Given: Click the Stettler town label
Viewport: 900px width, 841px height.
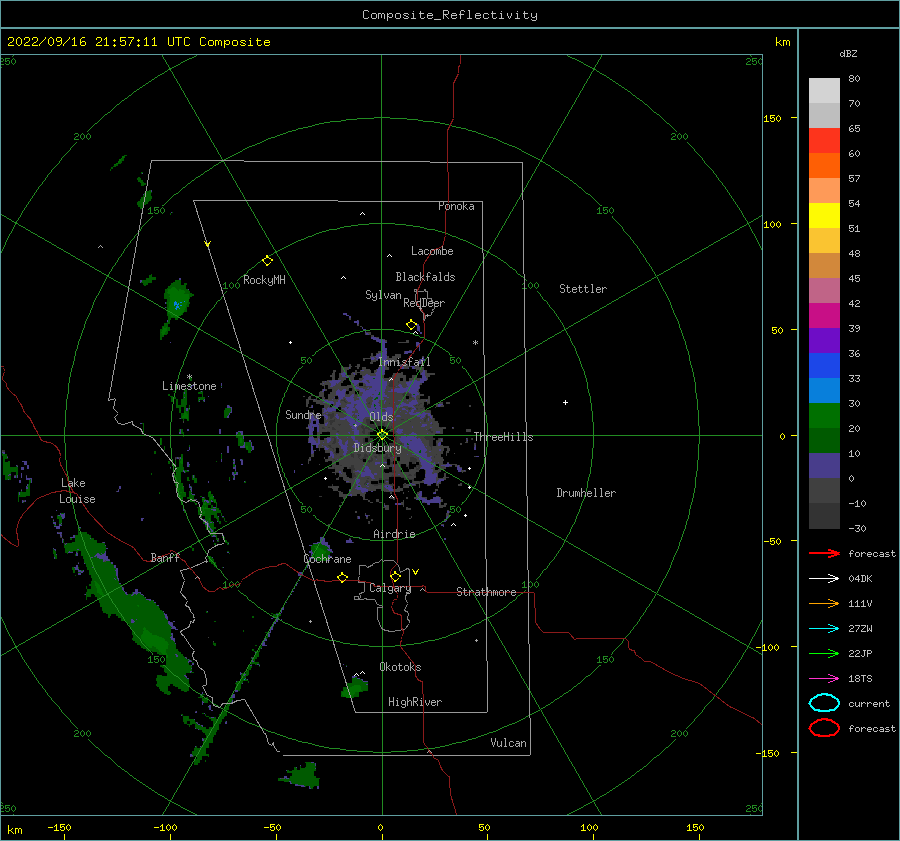Looking at the screenshot, I should click(583, 289).
